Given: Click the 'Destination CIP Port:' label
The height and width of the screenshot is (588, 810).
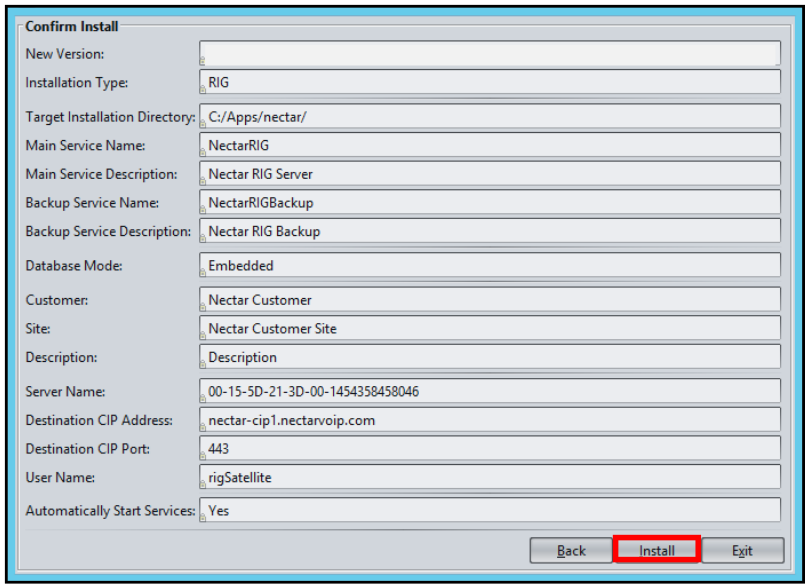Looking at the screenshot, I should pyautogui.click(x=88, y=449).
